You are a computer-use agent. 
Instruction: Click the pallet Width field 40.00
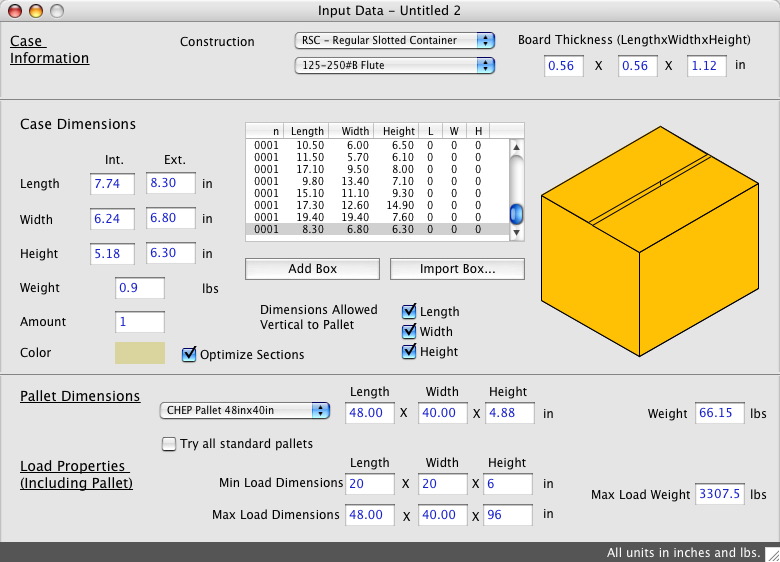[443, 413]
